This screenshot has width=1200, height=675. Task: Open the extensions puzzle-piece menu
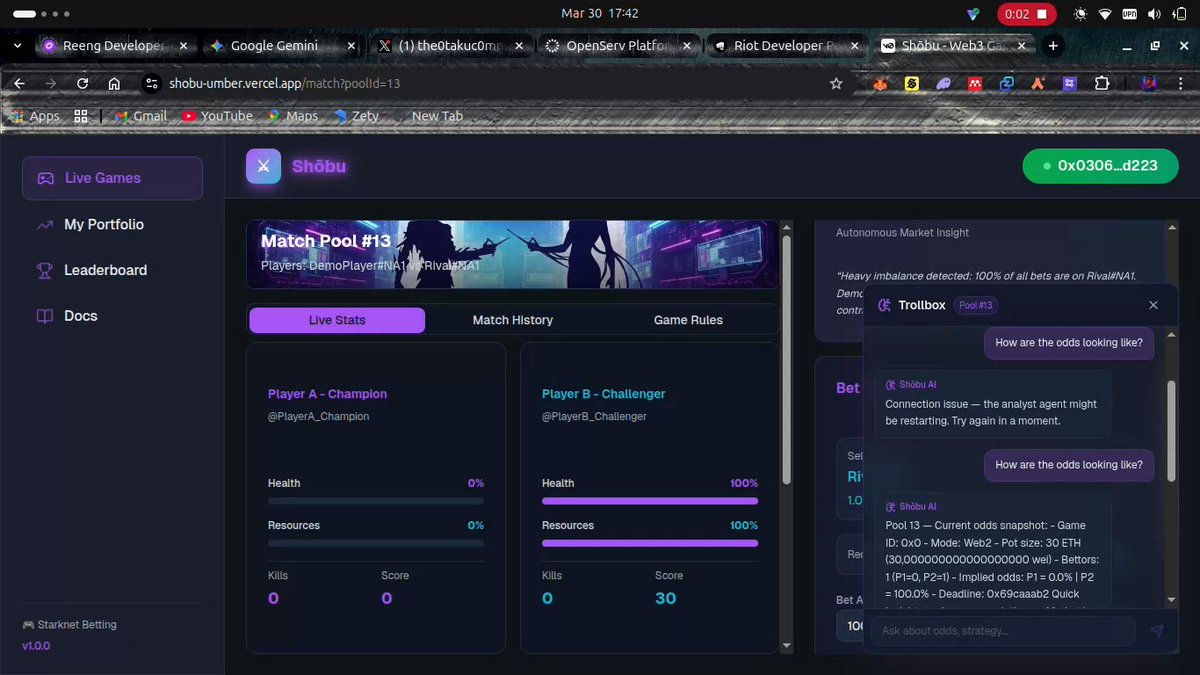point(1101,84)
